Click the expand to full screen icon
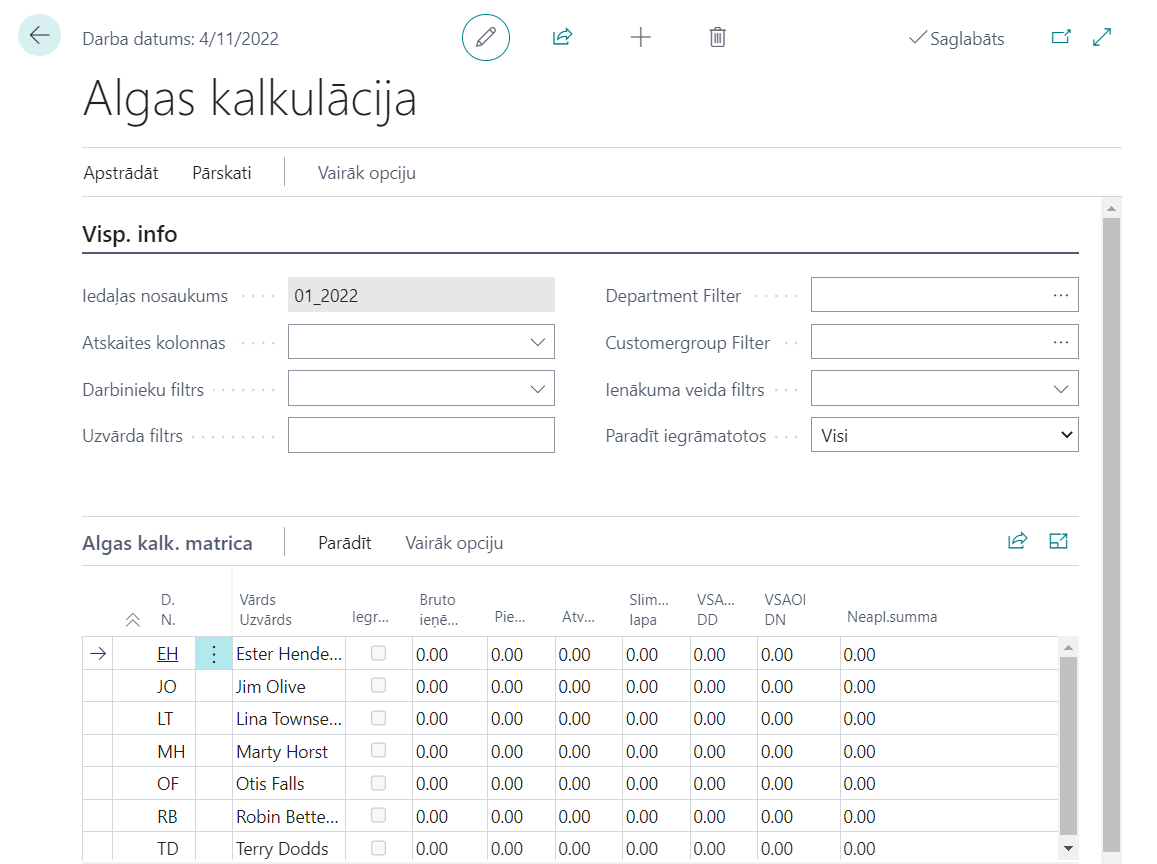The width and height of the screenshot is (1157, 864). [1102, 38]
